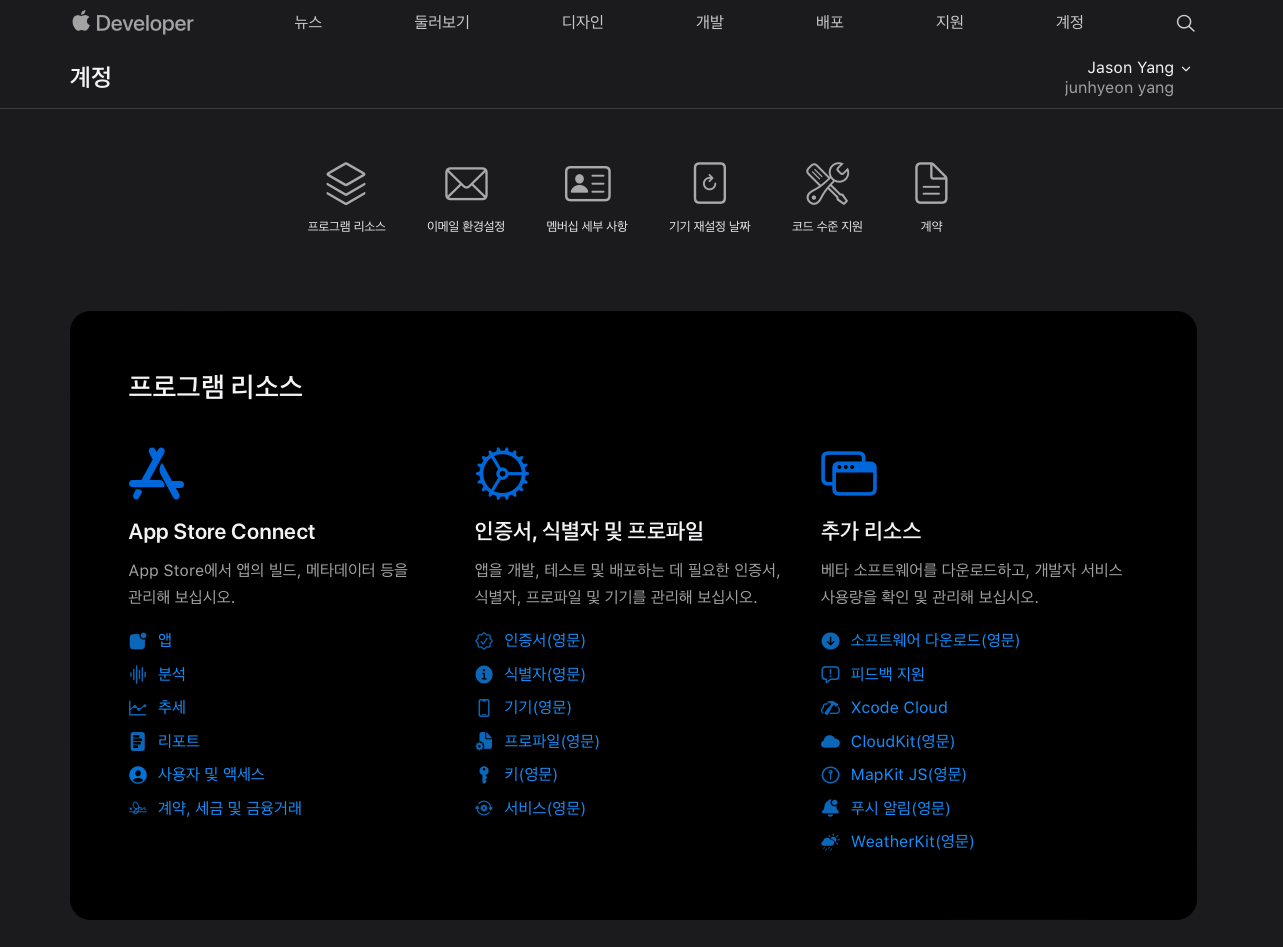This screenshot has width=1283, height=947.
Task: Open the 피드백 지원 link
Action: 888,674
